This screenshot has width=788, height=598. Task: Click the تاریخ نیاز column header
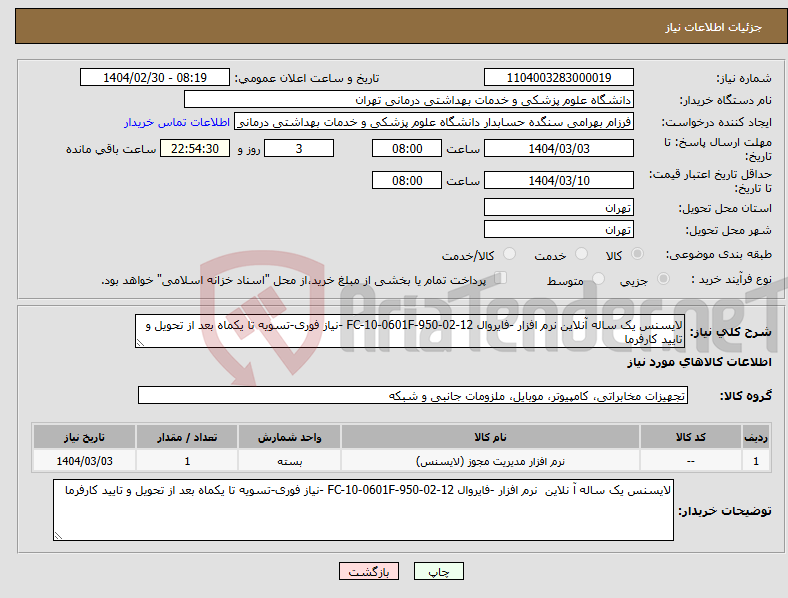(x=84, y=437)
